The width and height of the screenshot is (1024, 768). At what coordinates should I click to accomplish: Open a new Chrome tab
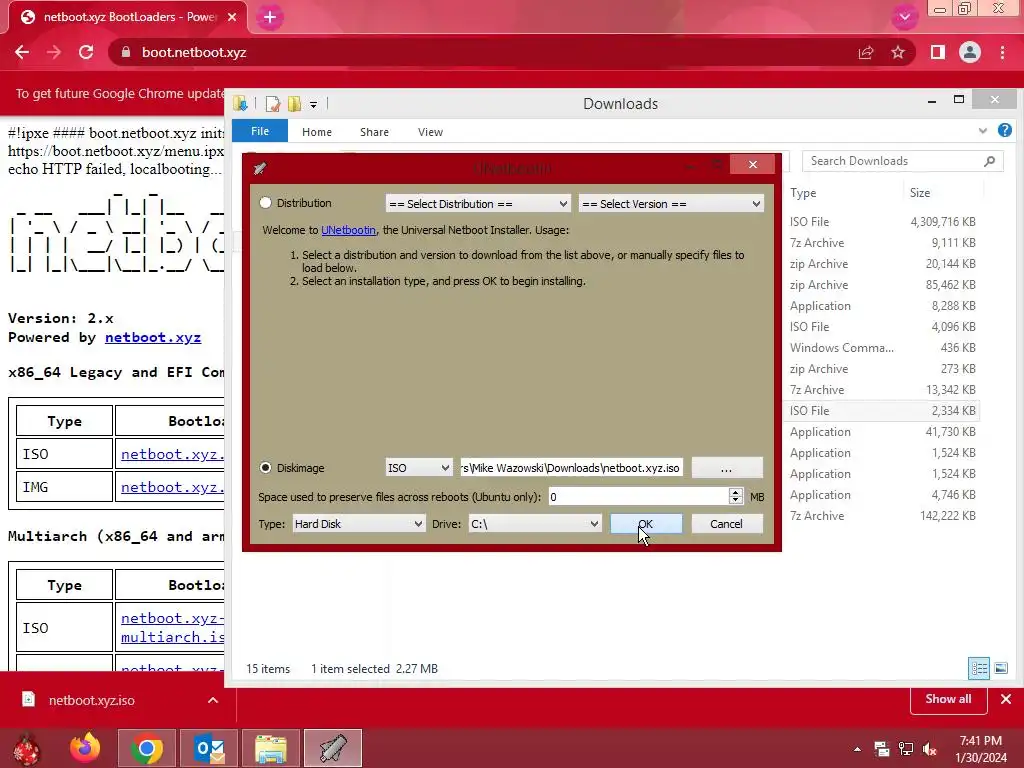pyautogui.click(x=270, y=17)
